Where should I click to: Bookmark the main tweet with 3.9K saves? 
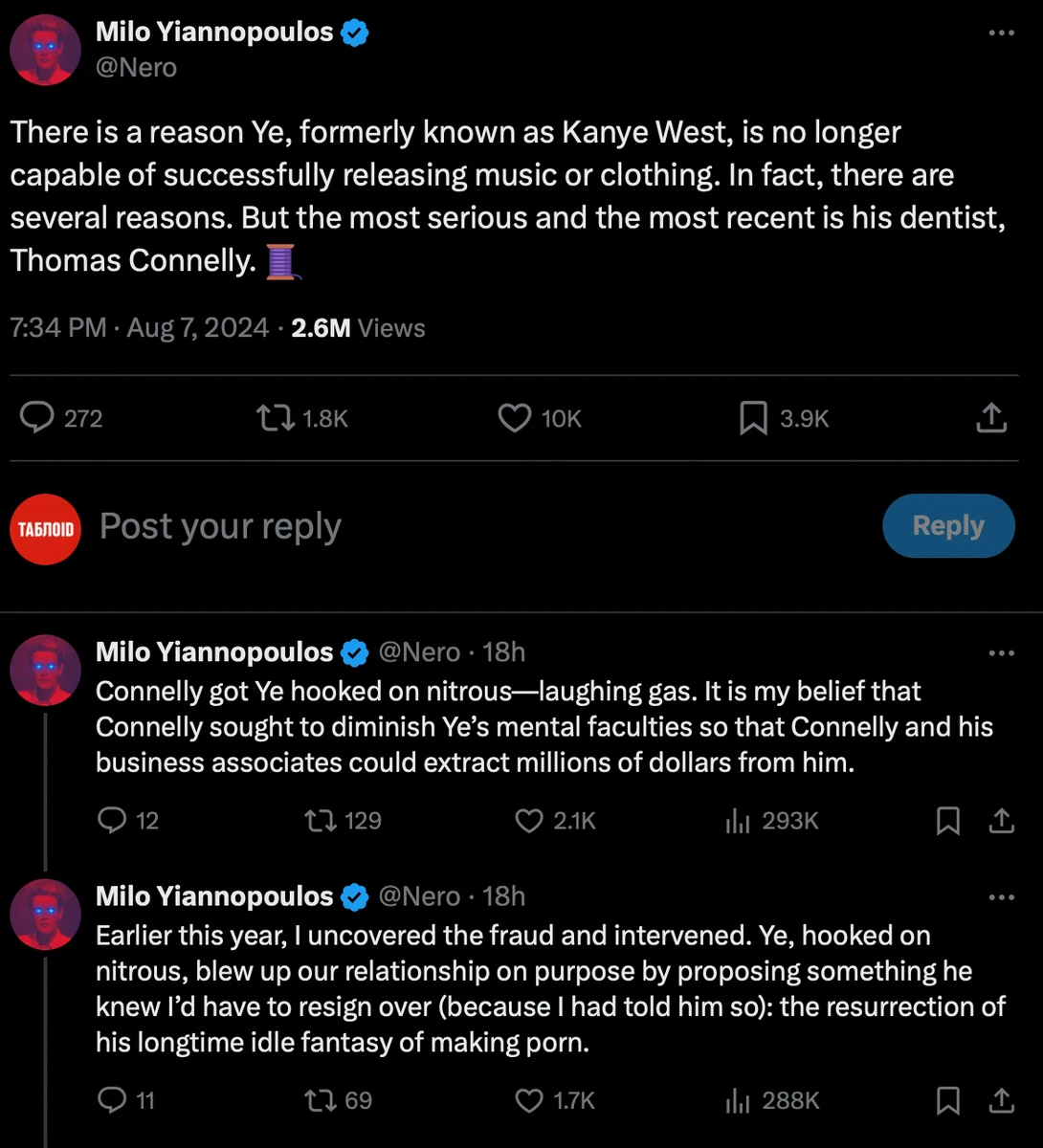tap(754, 418)
